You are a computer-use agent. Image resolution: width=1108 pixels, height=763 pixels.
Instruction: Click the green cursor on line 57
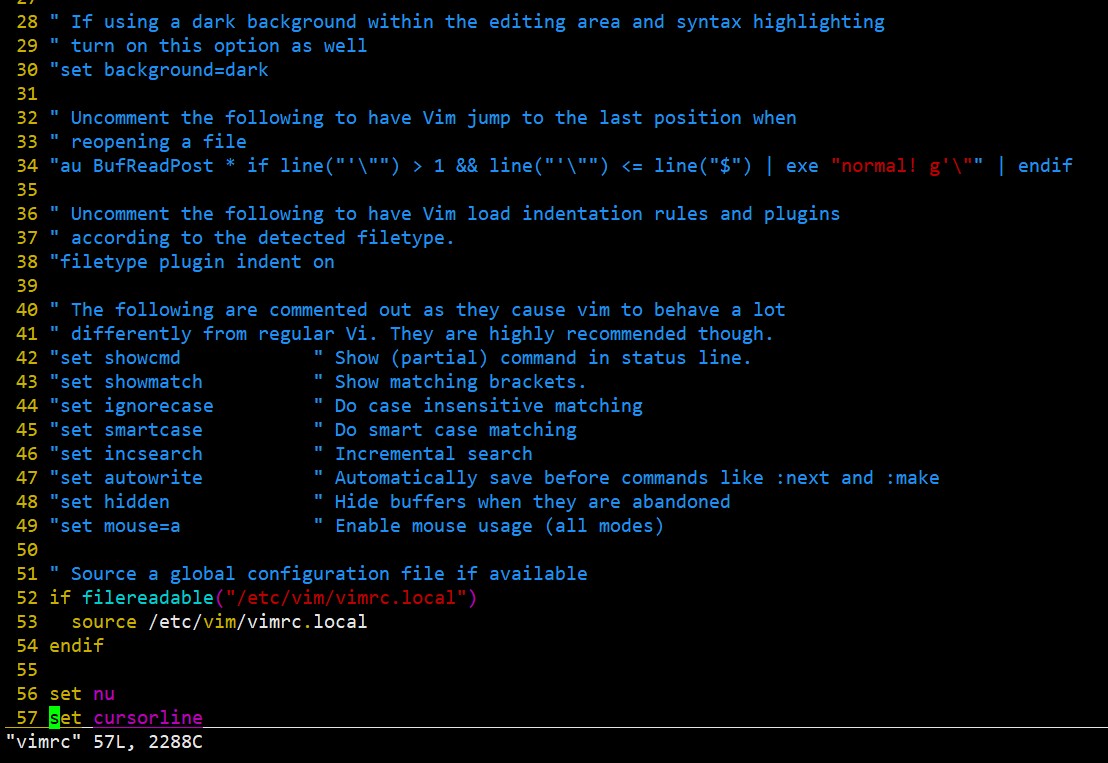54,718
